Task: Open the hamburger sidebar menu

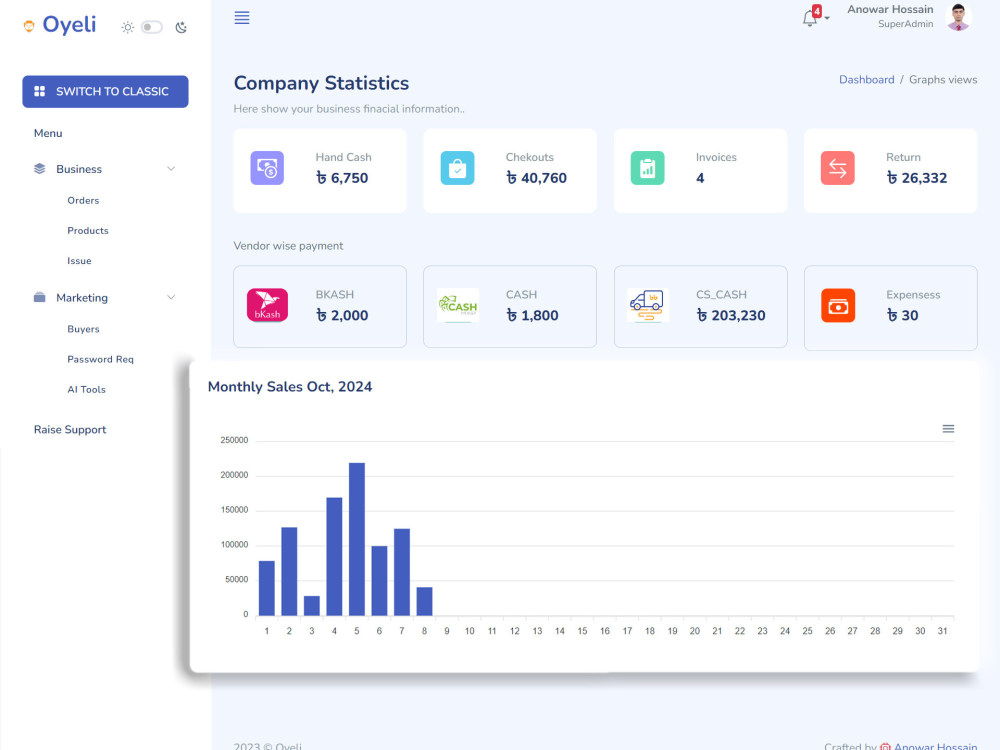Action: [x=242, y=18]
